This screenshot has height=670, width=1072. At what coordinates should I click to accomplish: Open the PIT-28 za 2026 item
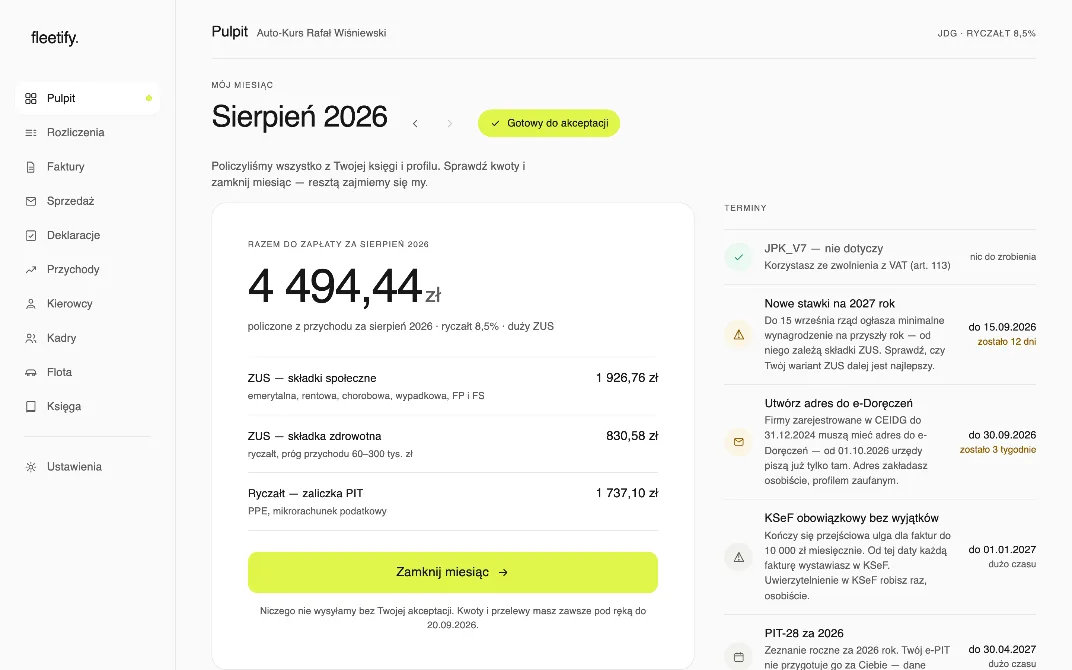(x=880, y=643)
